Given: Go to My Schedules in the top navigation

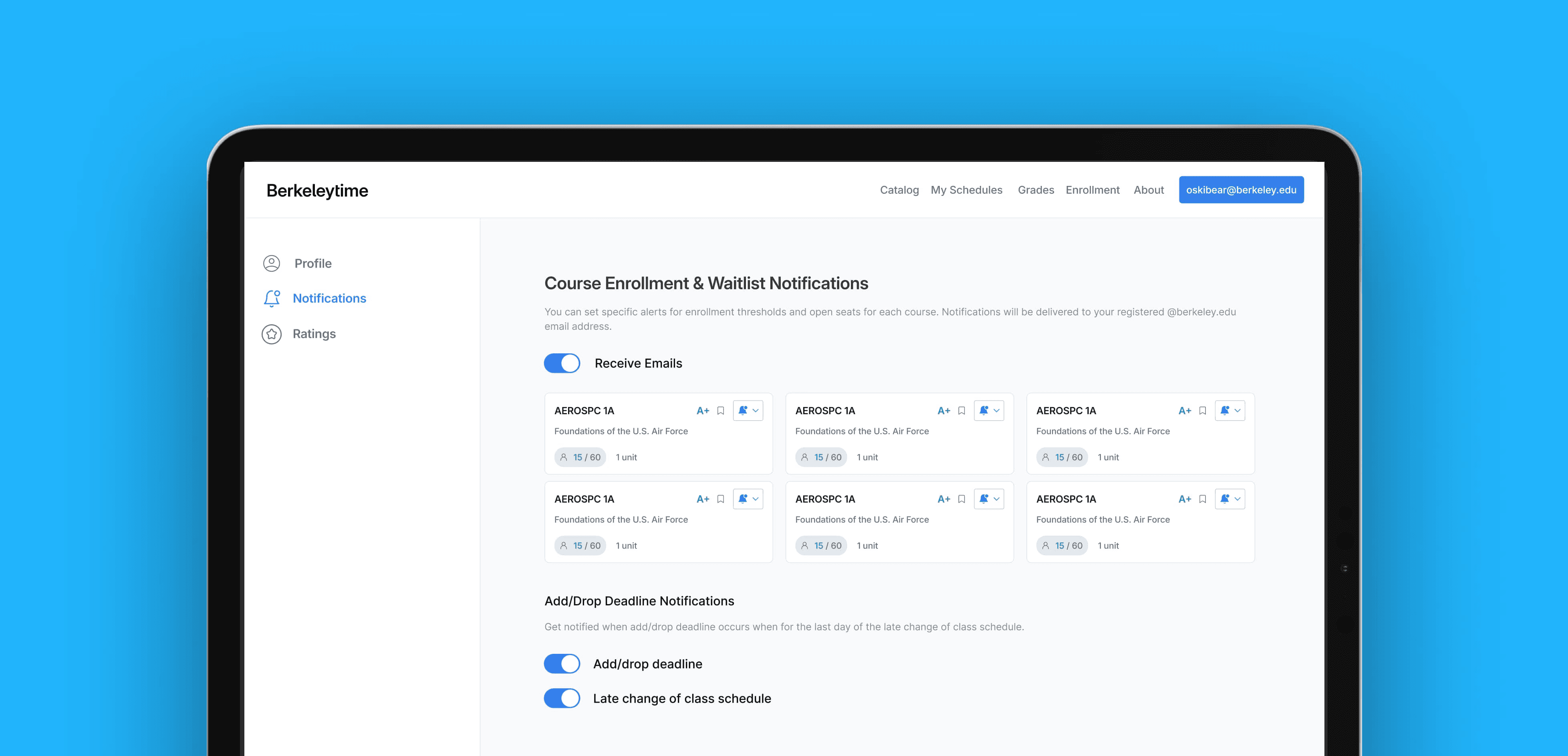Looking at the screenshot, I should coord(966,190).
